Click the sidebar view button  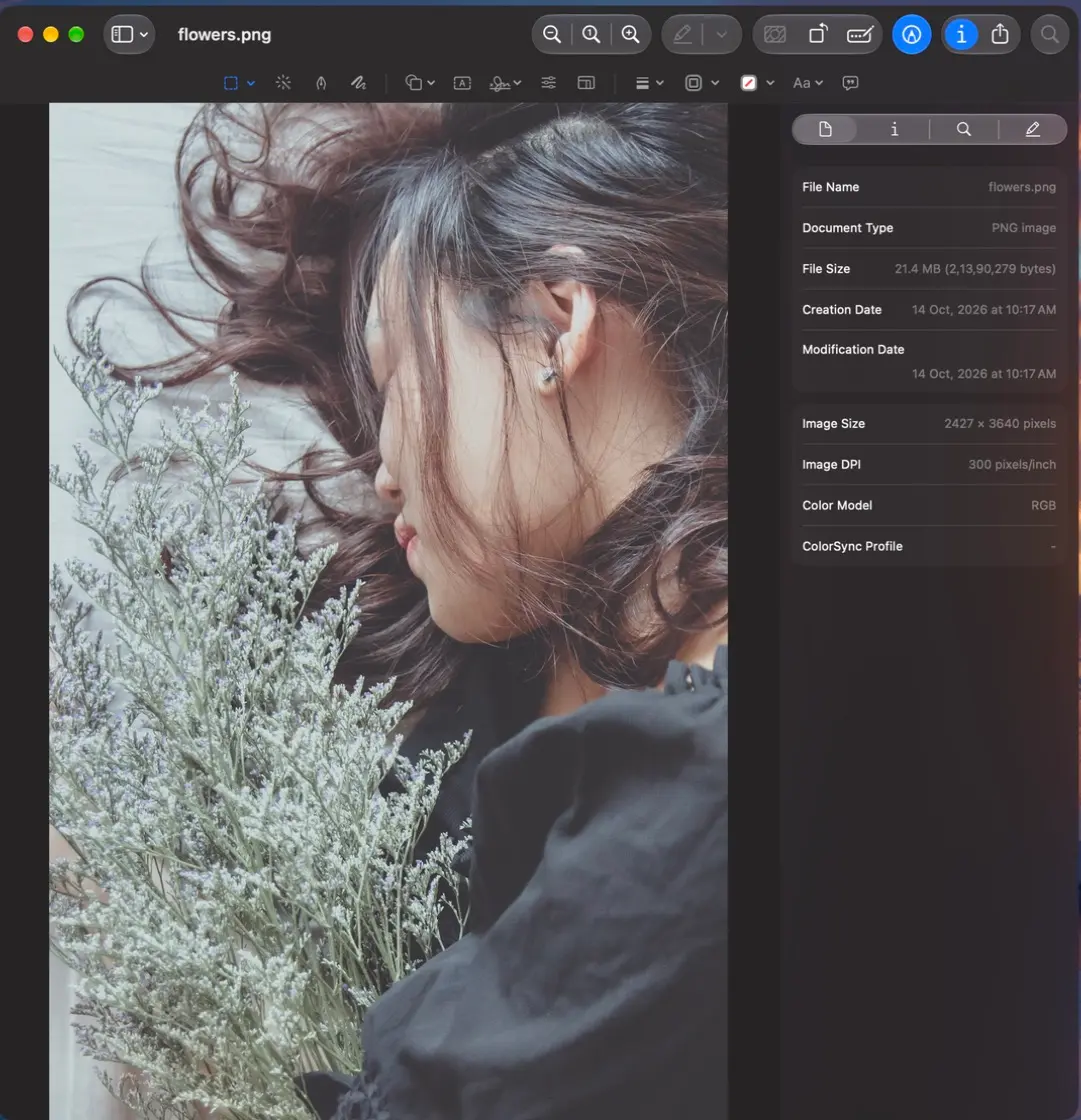tap(122, 34)
